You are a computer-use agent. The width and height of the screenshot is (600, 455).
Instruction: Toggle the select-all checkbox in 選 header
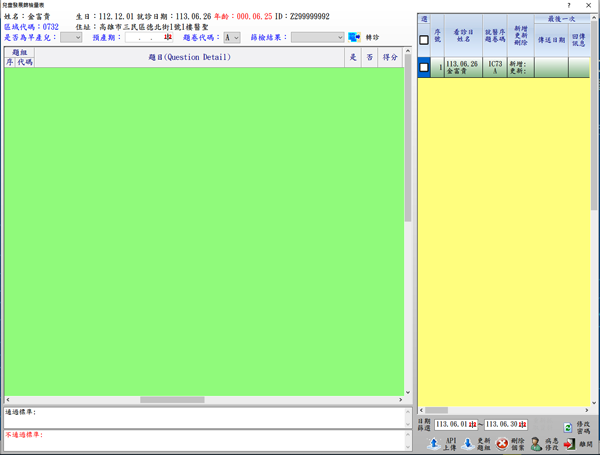coord(424,40)
